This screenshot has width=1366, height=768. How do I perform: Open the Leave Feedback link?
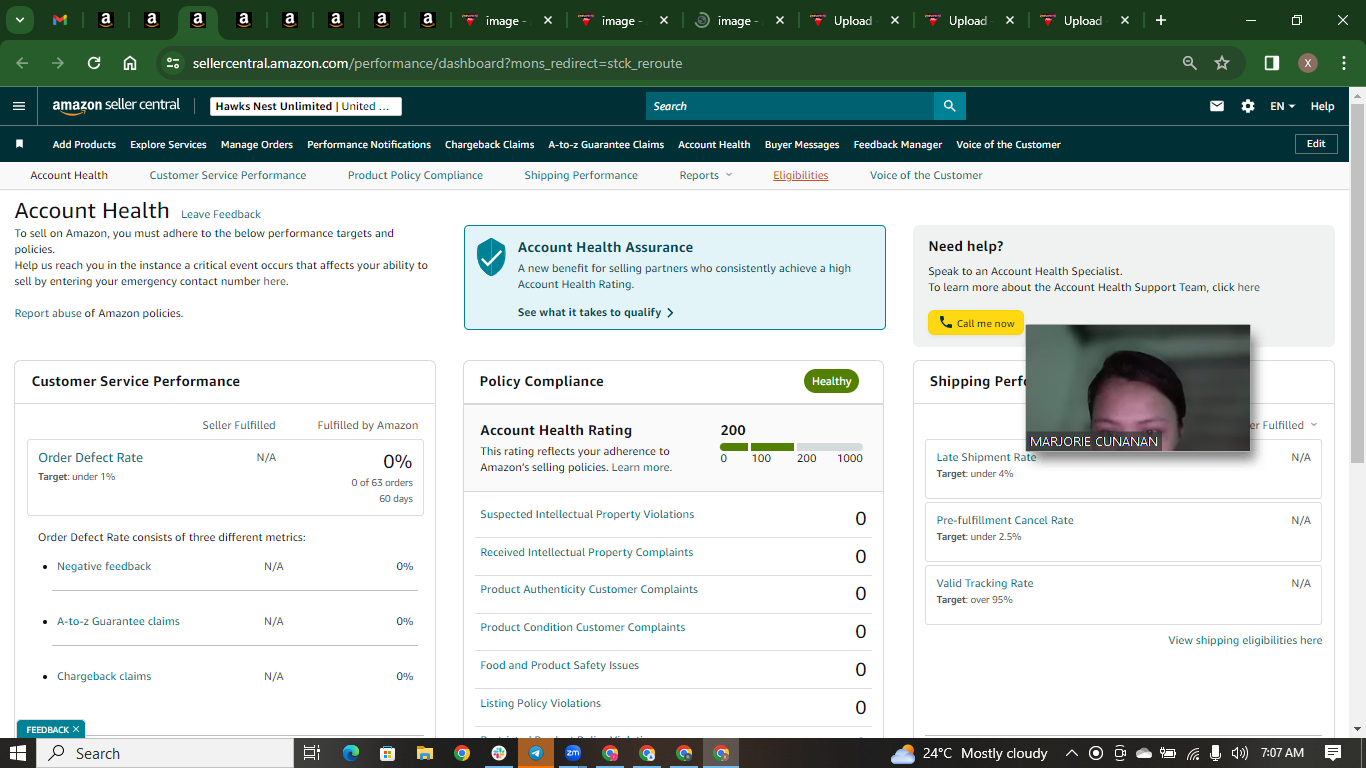tap(221, 214)
